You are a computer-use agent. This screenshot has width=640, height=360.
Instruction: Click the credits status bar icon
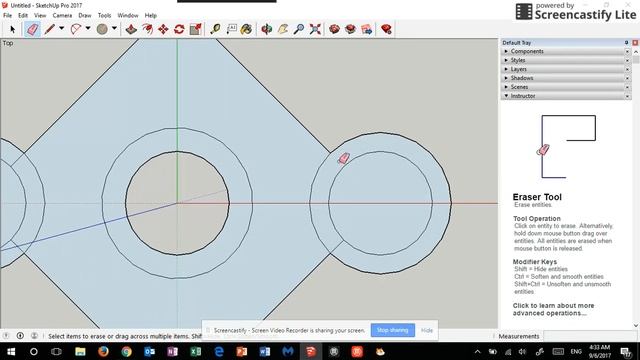[20, 336]
